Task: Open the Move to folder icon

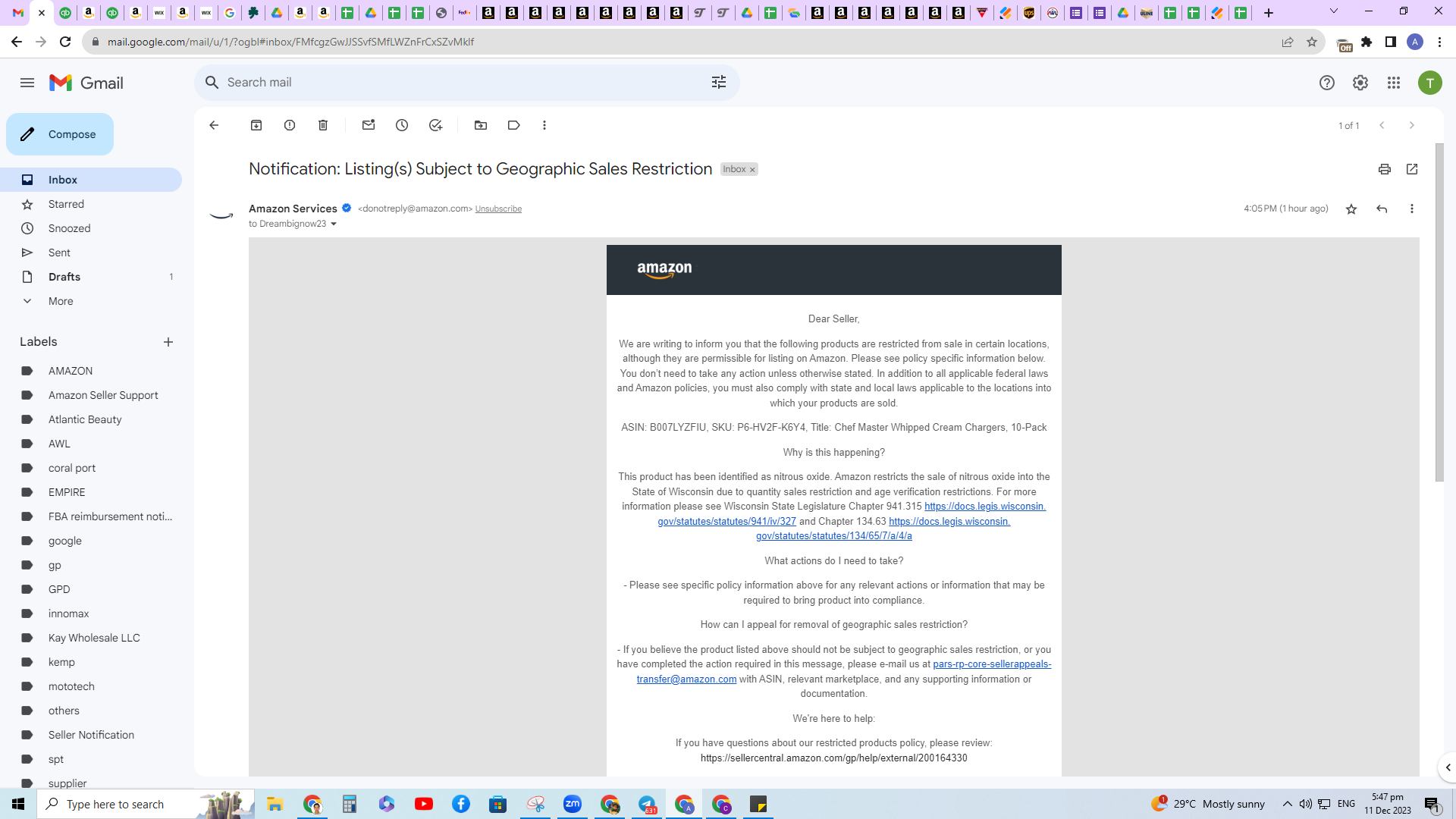Action: click(x=481, y=125)
